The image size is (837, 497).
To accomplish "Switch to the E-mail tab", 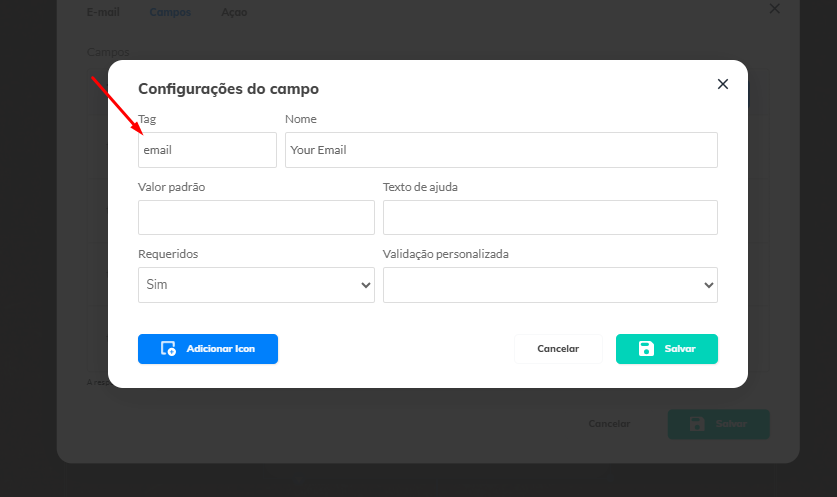I will click(103, 13).
